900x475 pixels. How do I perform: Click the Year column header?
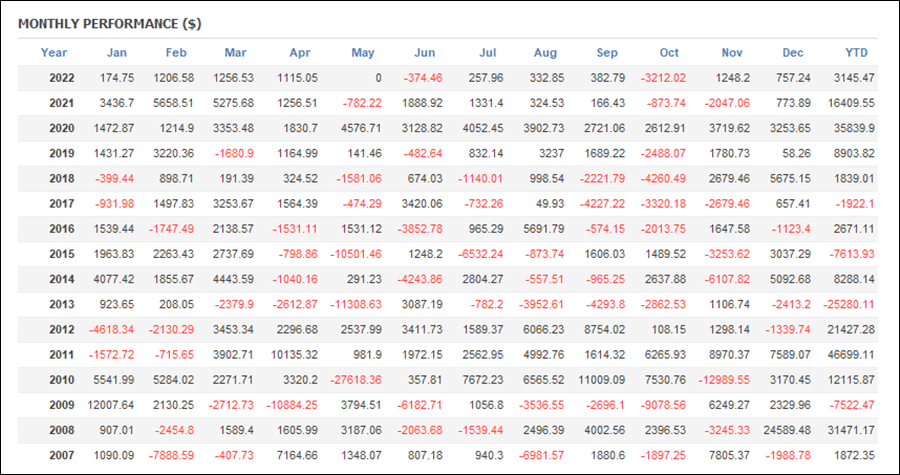[x=54, y=53]
